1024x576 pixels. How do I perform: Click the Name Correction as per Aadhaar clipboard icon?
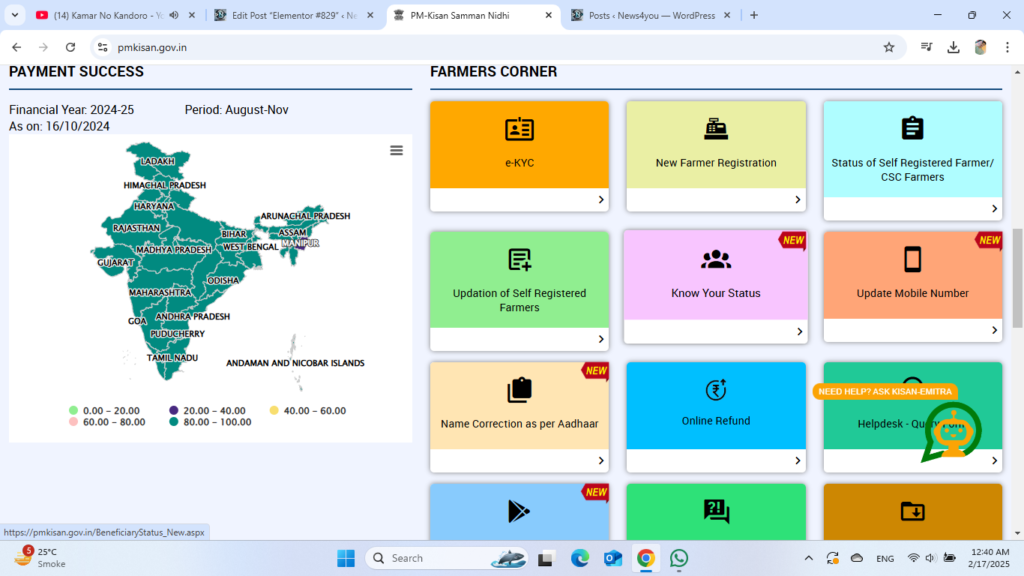[519, 390]
